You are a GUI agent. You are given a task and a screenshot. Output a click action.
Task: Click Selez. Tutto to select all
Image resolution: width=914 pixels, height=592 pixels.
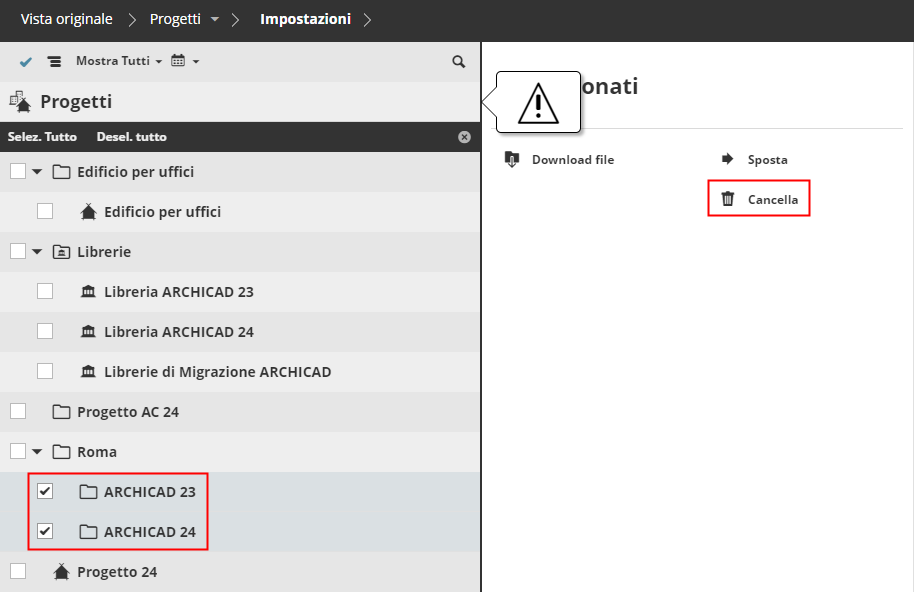(42, 137)
